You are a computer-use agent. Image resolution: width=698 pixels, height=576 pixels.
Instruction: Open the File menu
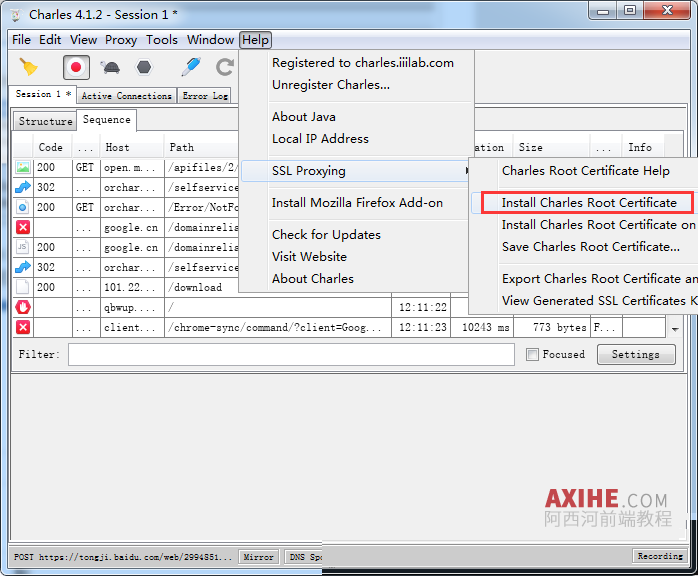pos(21,40)
